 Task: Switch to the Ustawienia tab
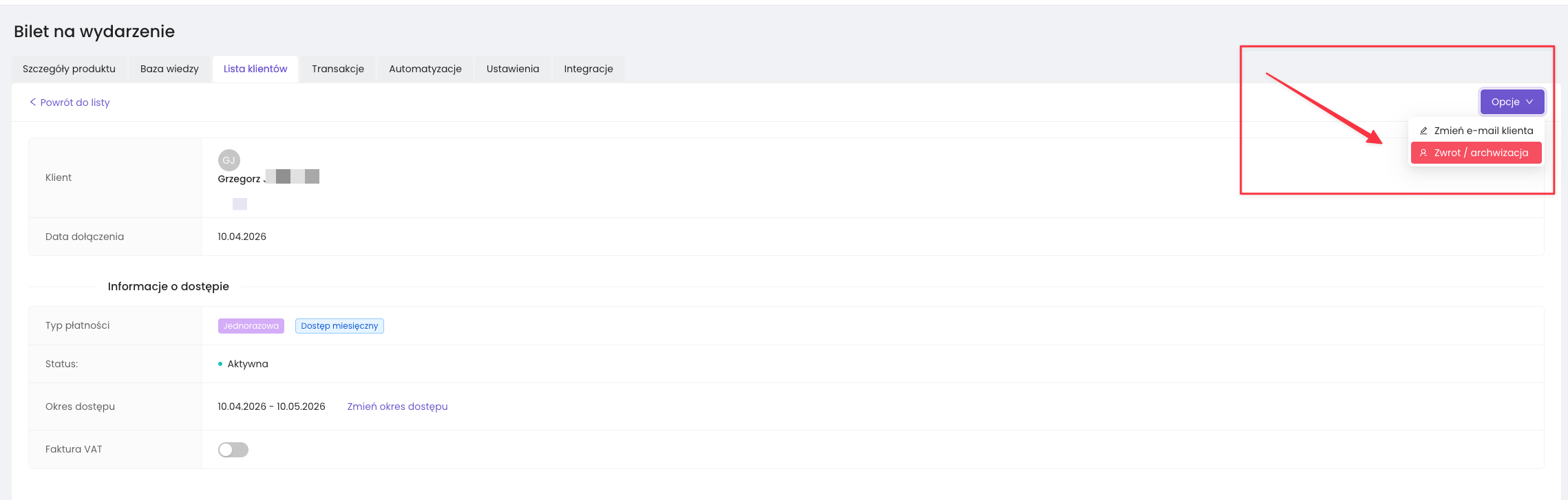[x=513, y=69]
